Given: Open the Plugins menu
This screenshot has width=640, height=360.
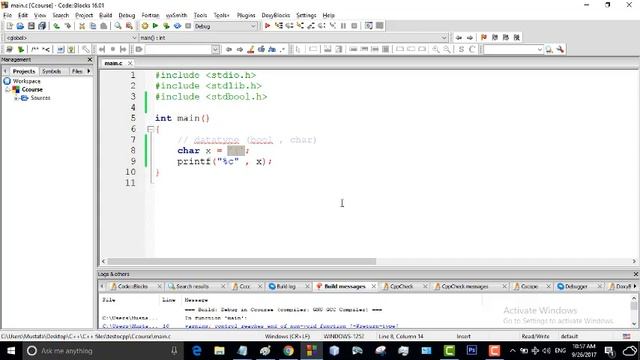Looking at the screenshot, I should (x=246, y=15).
